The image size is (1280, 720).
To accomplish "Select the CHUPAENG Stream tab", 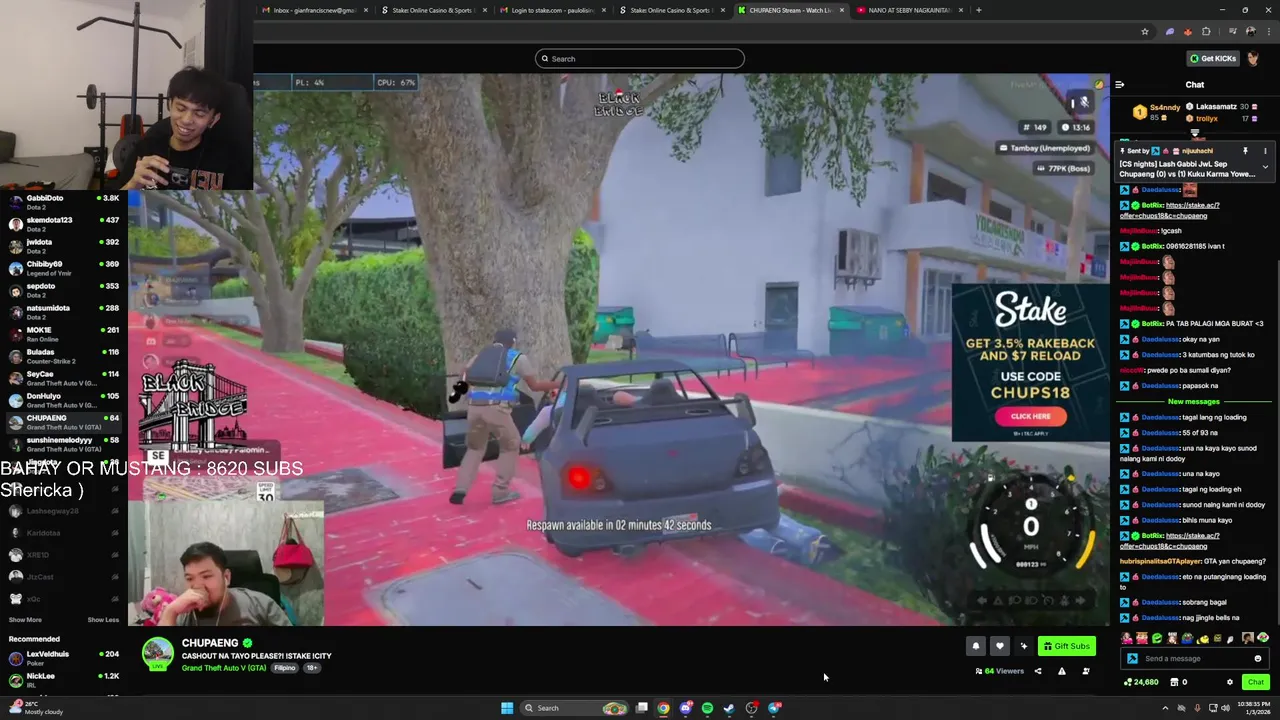I will tap(790, 10).
